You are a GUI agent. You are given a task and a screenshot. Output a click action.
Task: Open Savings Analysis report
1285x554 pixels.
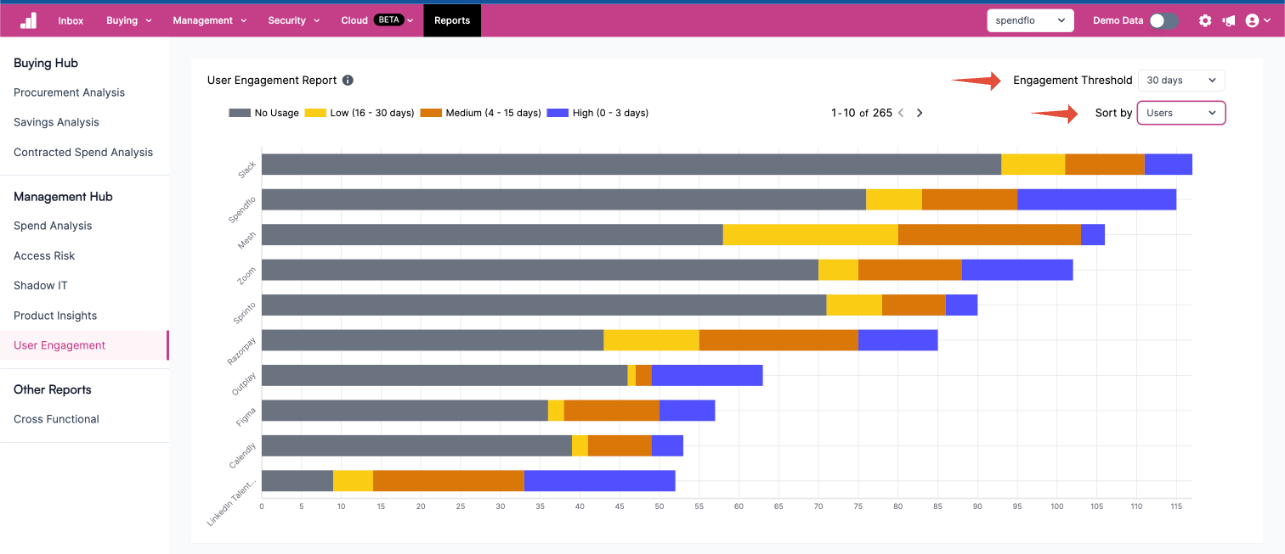pos(56,122)
